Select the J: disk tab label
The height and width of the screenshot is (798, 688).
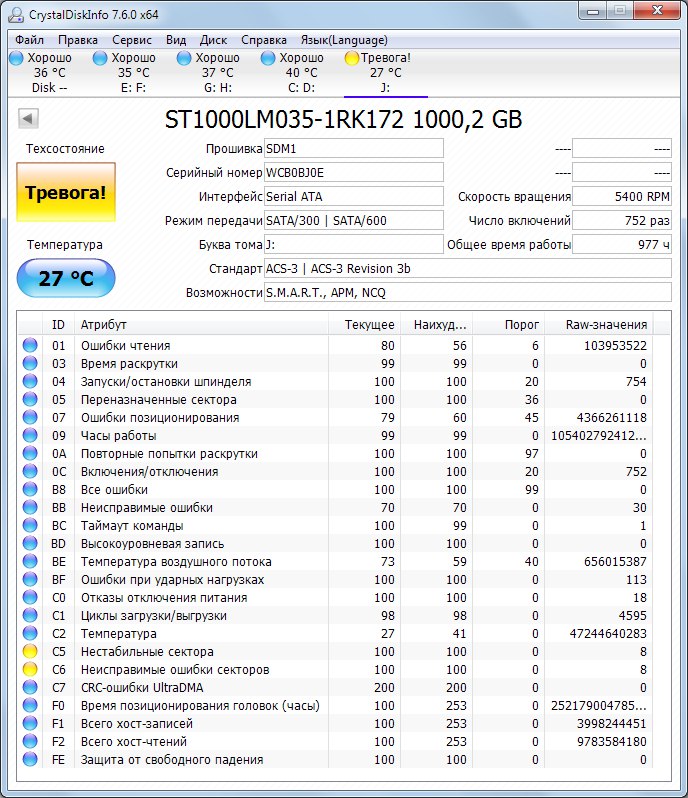tap(385, 88)
